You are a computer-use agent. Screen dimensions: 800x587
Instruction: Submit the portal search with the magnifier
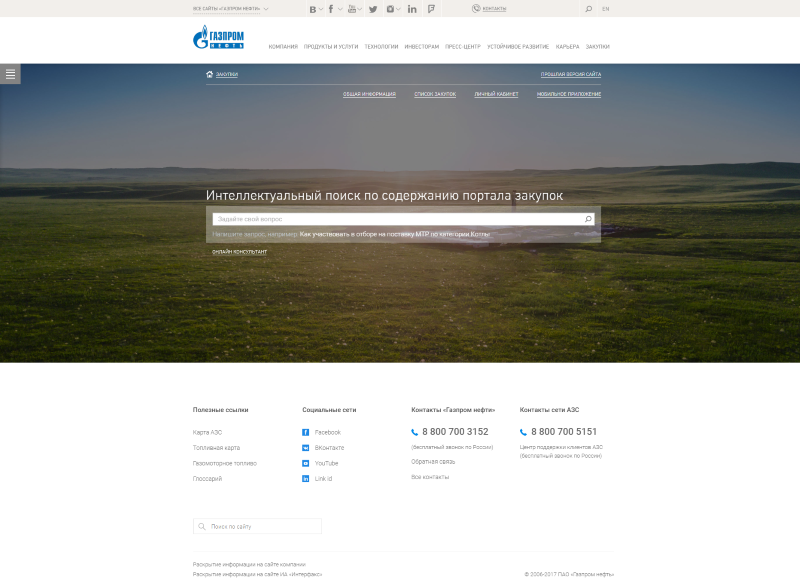point(588,219)
